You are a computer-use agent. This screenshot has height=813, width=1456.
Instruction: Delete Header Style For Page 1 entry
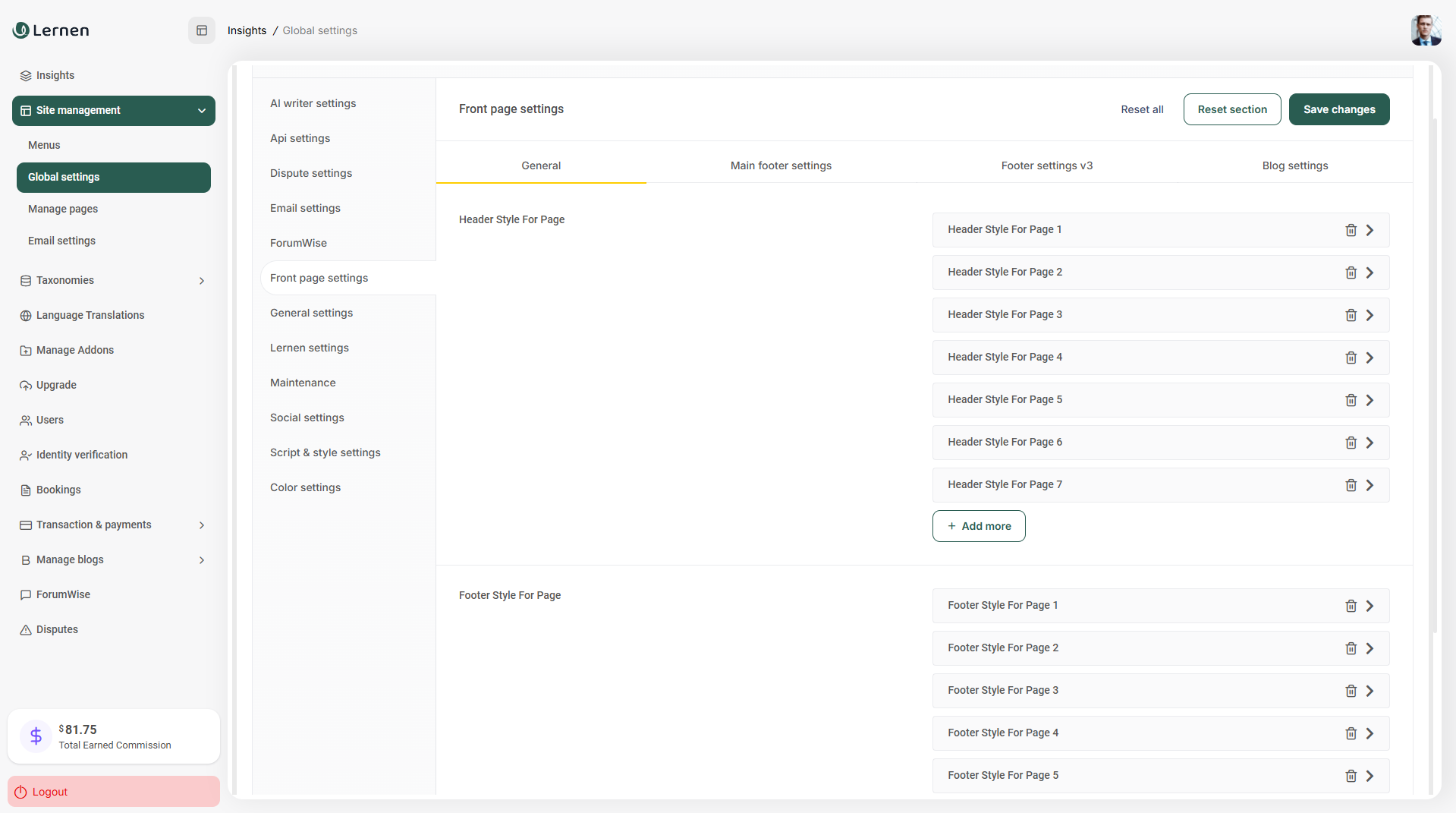coord(1351,230)
